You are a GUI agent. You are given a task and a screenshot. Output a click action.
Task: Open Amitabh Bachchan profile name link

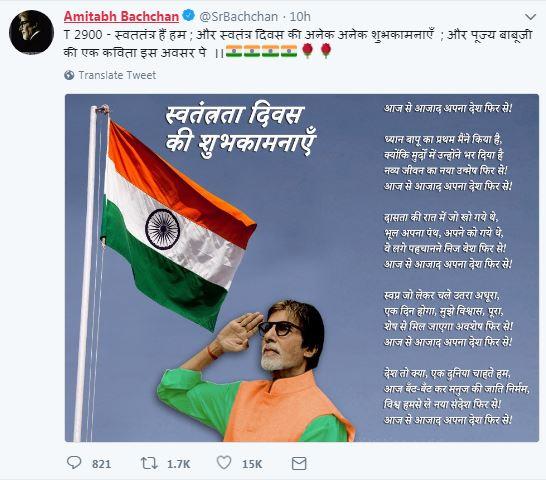click(121, 16)
